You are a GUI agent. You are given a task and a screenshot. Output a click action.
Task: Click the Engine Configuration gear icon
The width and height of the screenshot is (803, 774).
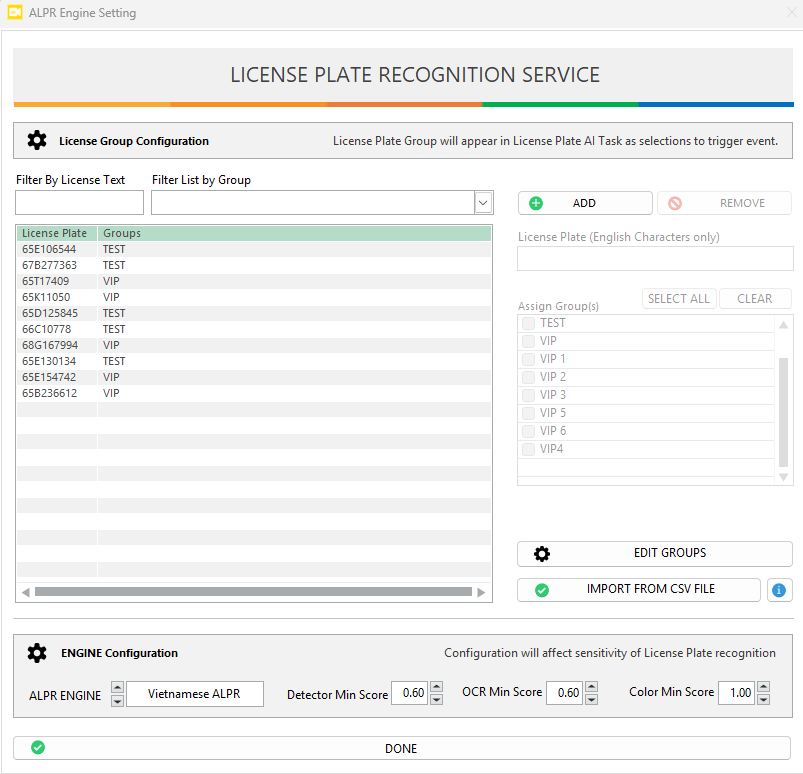tap(37, 653)
